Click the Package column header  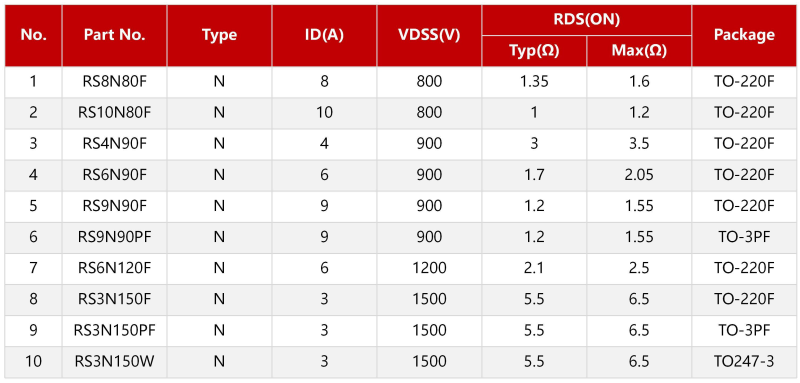point(744,35)
